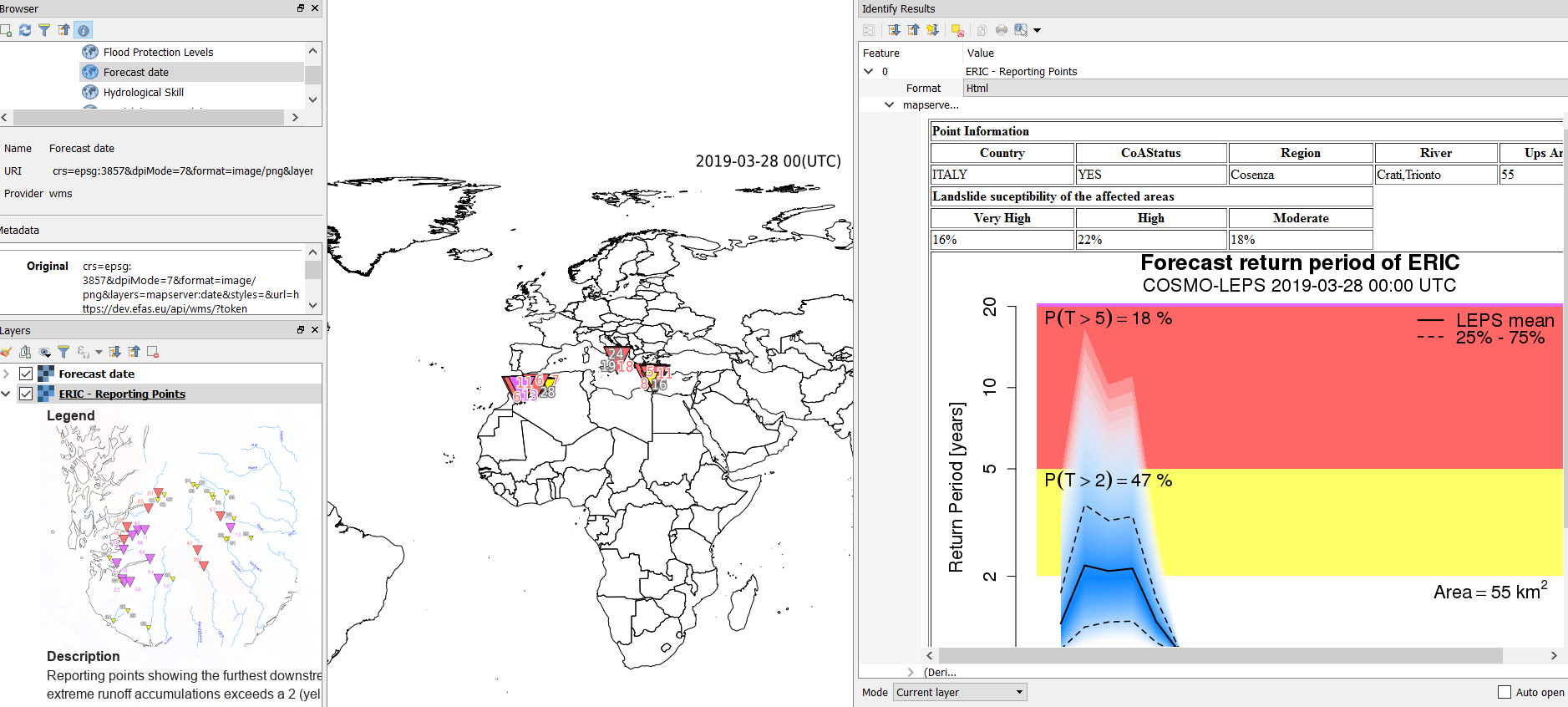Screen dimensions: 1568x707
Task: Click Filter Legend by Expression icon
Action: coord(83,352)
